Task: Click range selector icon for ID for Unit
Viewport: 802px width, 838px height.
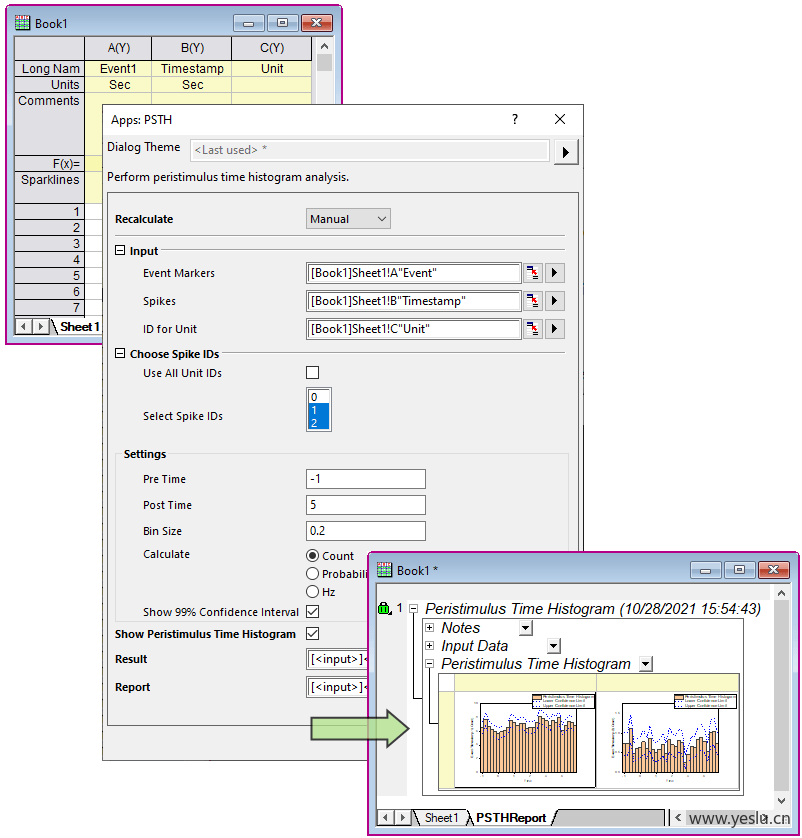Action: tap(532, 329)
